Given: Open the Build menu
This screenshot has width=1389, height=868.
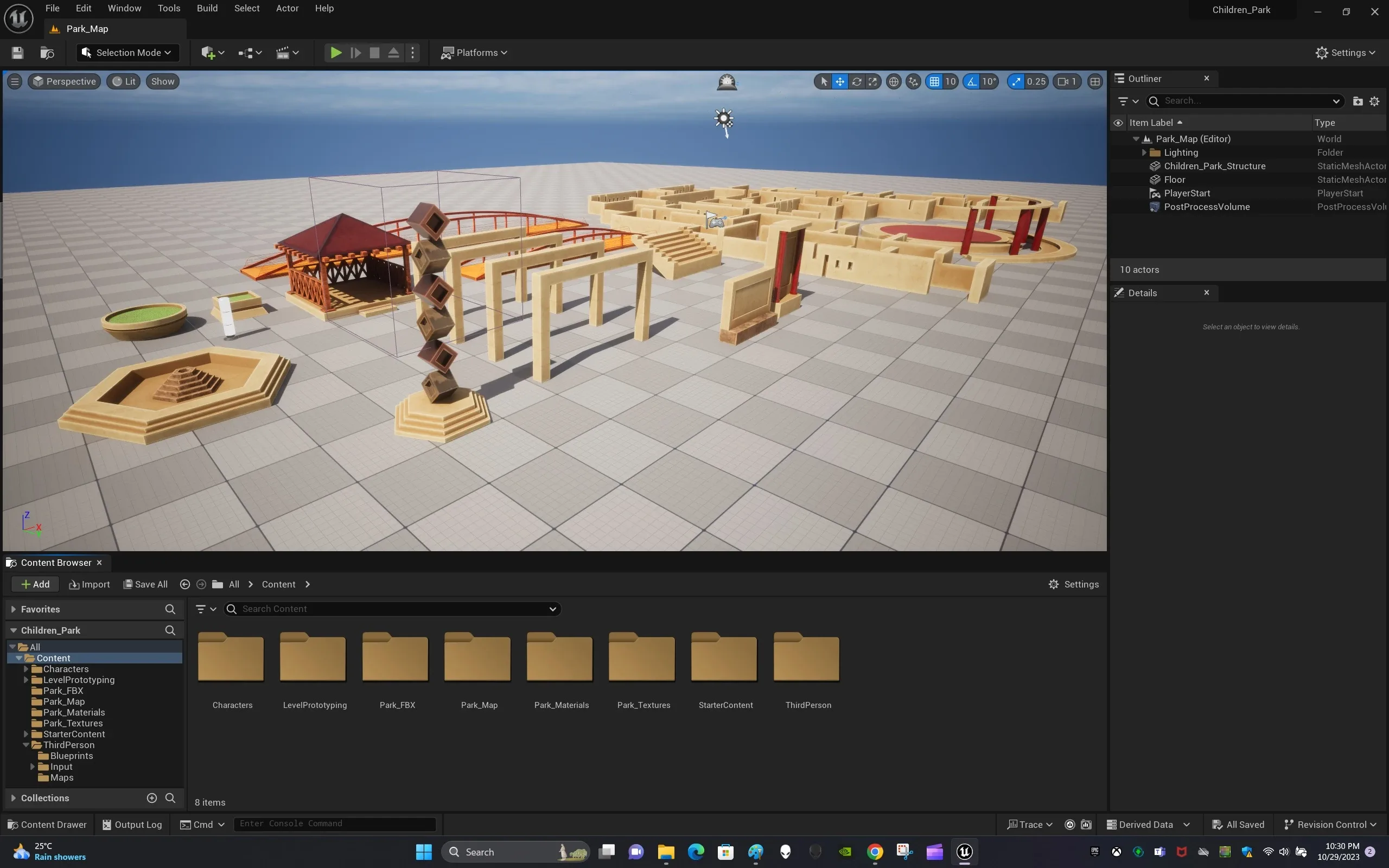Looking at the screenshot, I should click(x=207, y=8).
